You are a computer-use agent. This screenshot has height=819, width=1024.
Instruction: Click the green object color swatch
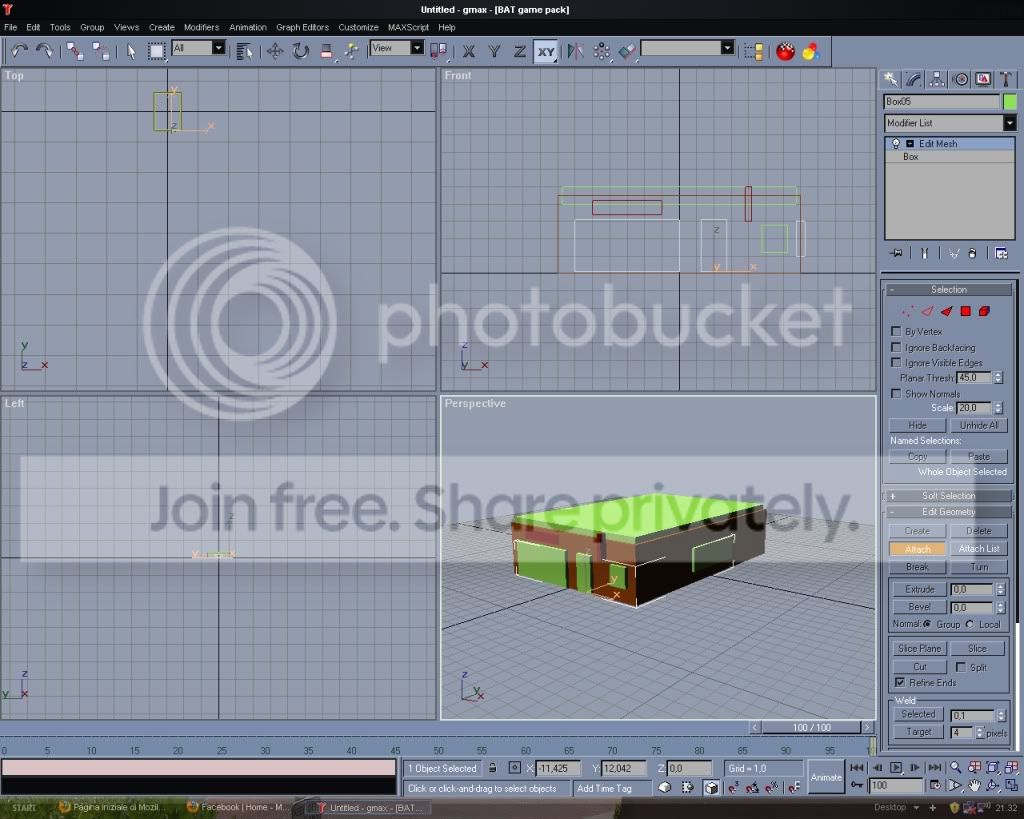pos(1010,101)
